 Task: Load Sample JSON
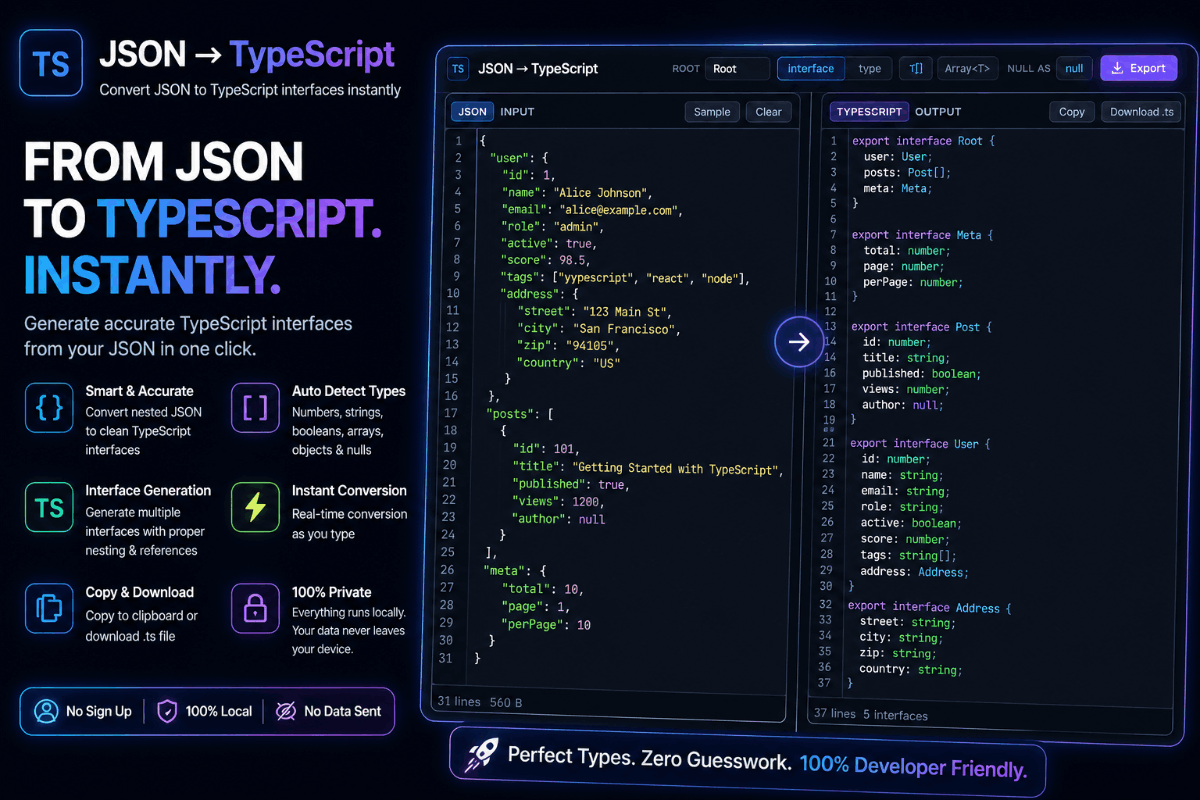click(x=712, y=112)
